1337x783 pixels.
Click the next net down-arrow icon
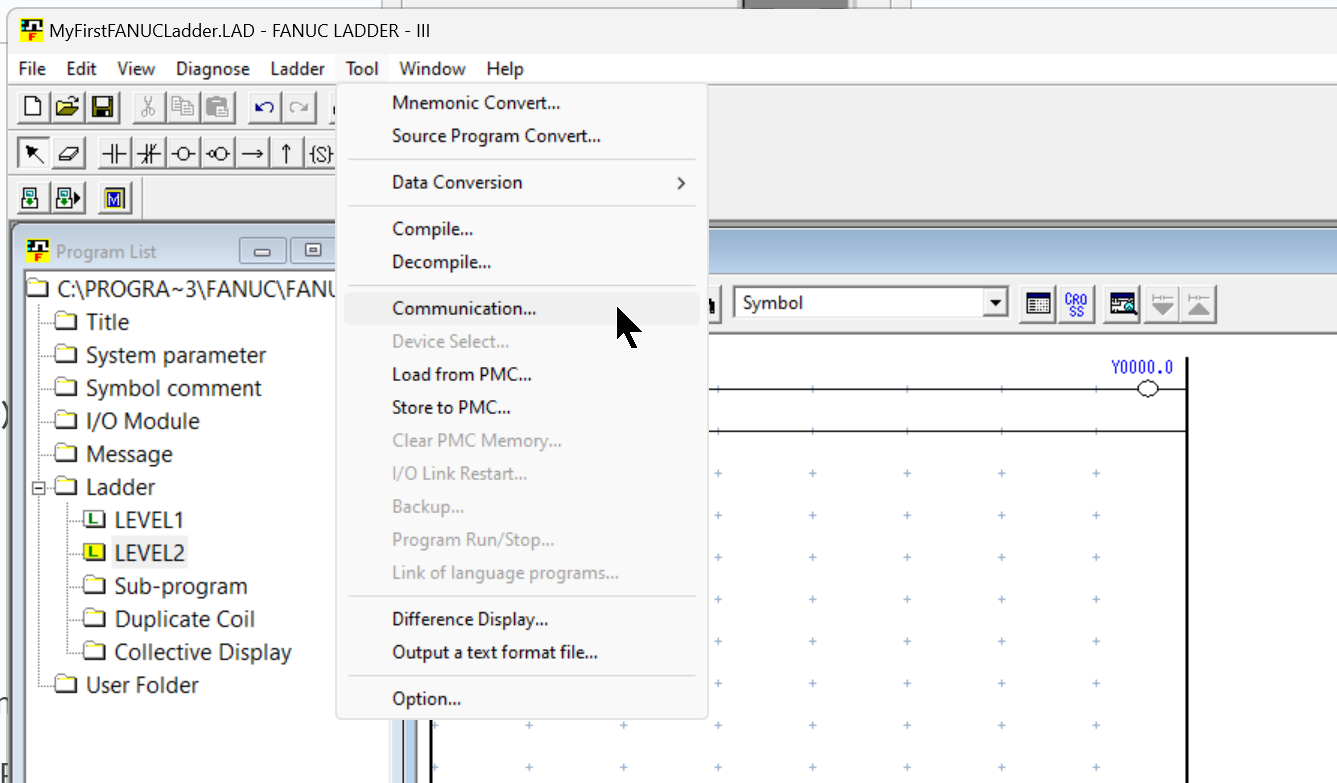click(1162, 304)
